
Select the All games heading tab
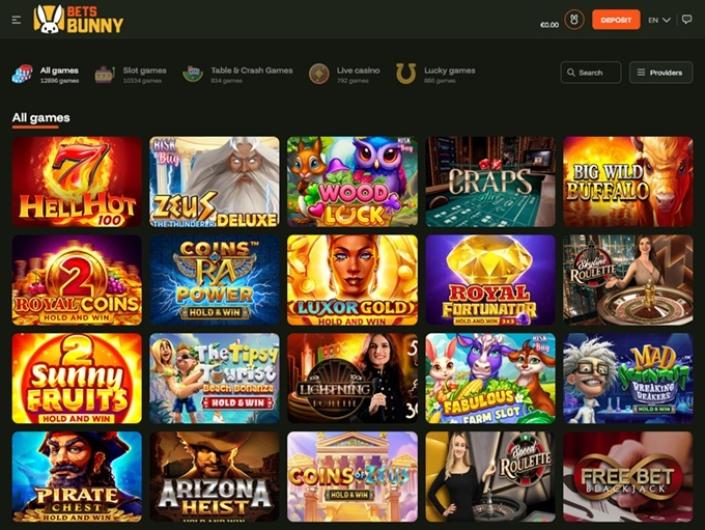(41, 118)
